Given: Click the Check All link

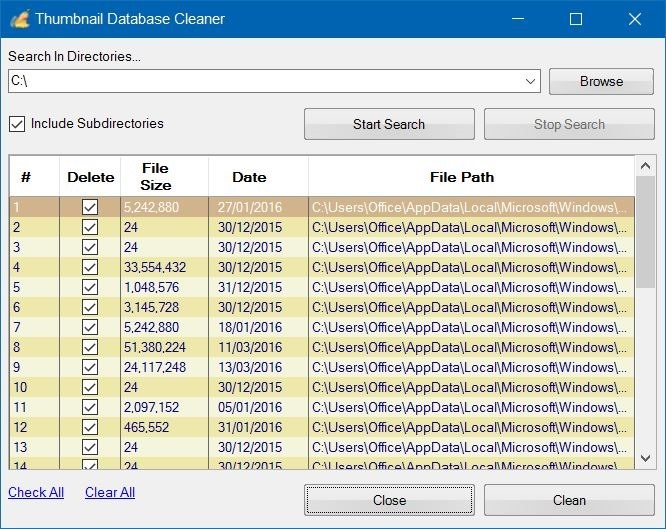Looking at the screenshot, I should click(36, 492).
